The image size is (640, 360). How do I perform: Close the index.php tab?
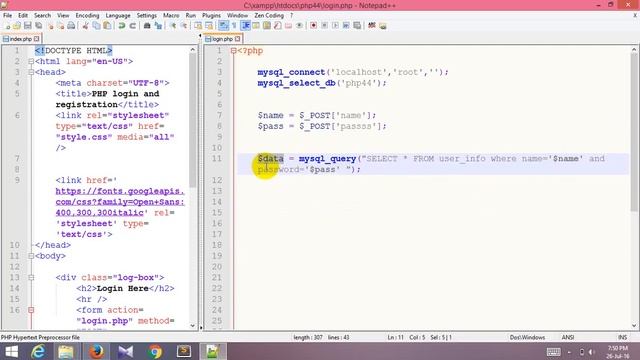[x=37, y=39]
